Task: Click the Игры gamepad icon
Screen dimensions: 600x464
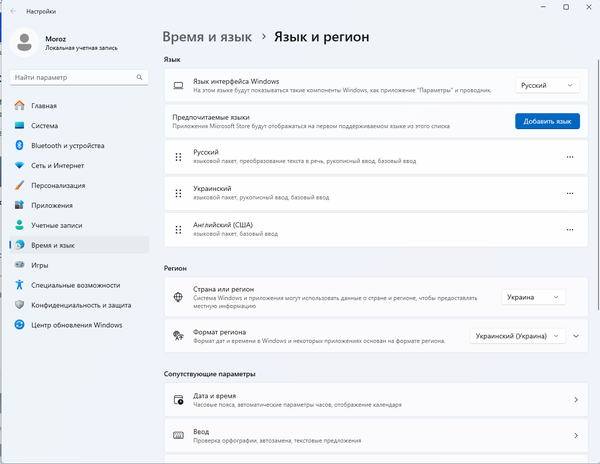Action: (20, 265)
